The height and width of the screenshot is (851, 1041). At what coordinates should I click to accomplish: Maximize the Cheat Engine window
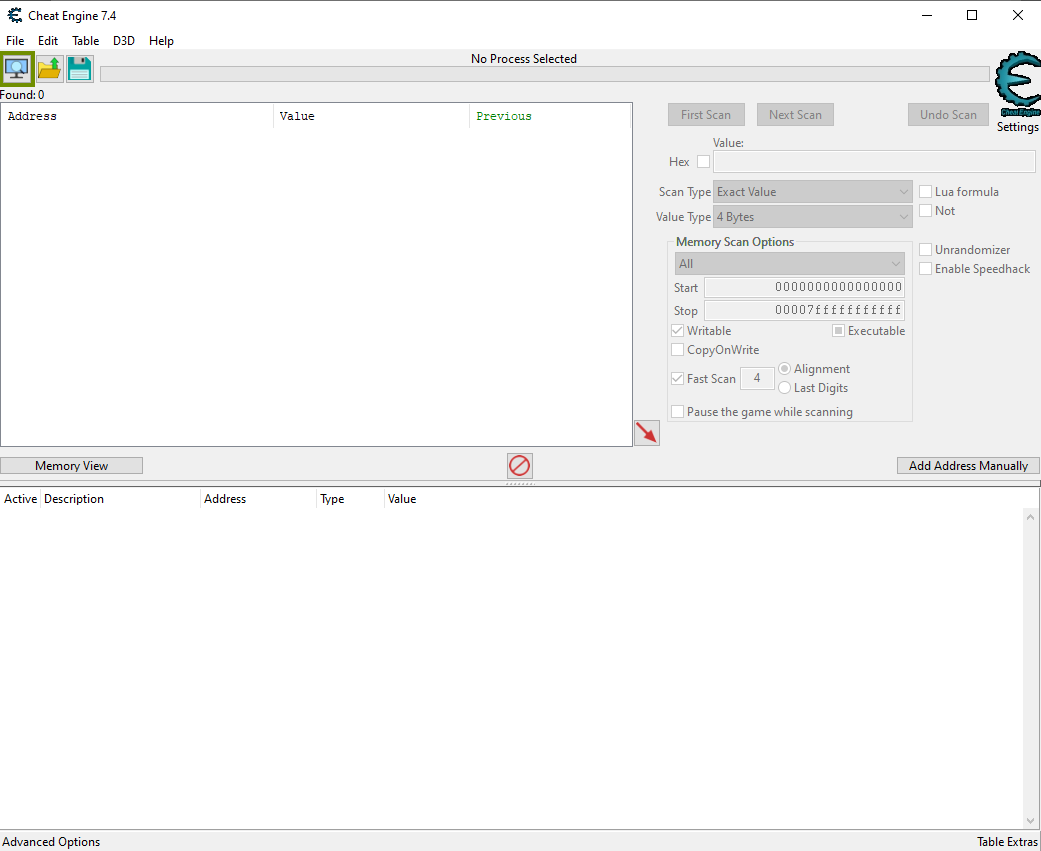click(972, 15)
